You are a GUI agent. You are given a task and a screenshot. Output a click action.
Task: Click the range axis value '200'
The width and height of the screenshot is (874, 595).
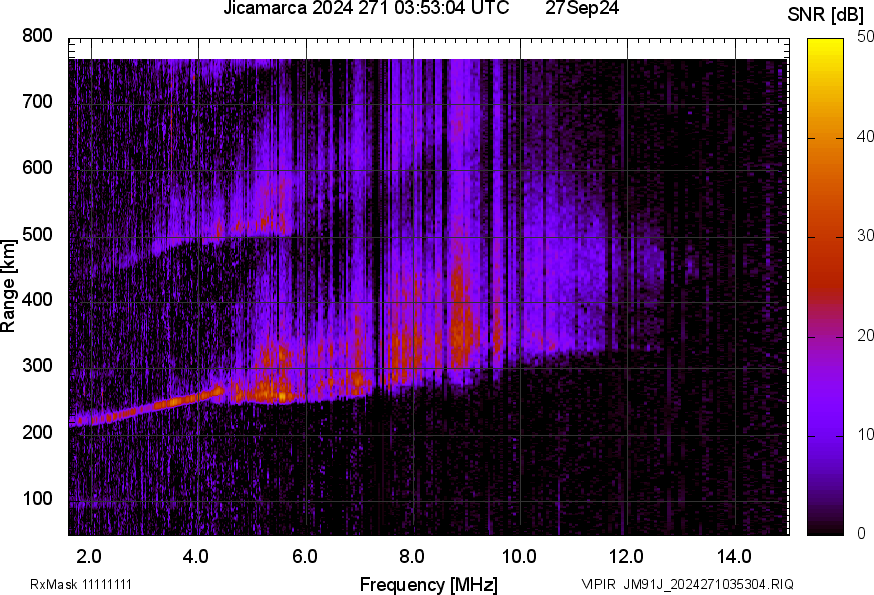click(x=37, y=432)
